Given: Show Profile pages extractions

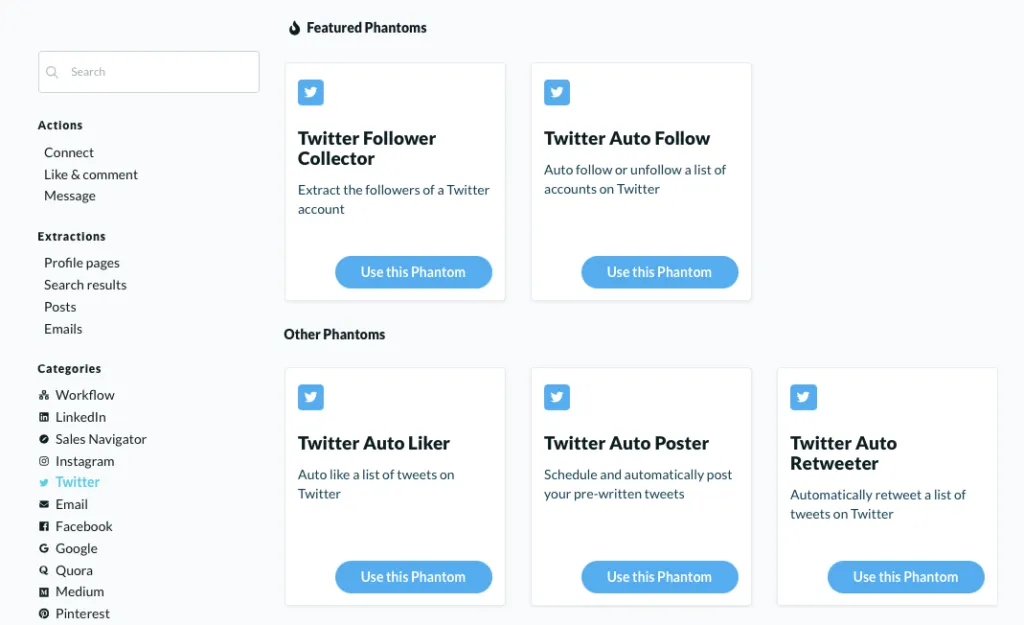Looking at the screenshot, I should coord(82,263).
